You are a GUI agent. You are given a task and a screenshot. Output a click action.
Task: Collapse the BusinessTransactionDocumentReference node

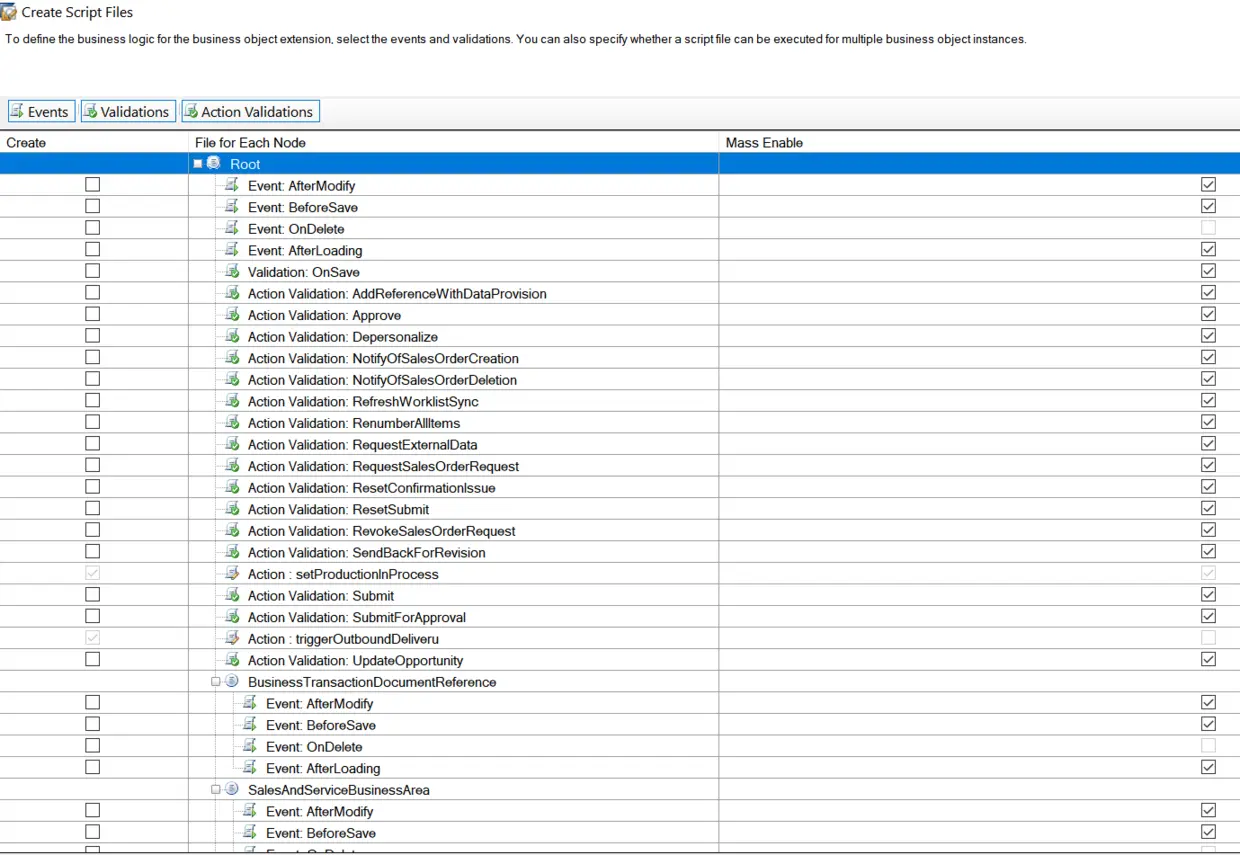[x=216, y=681]
